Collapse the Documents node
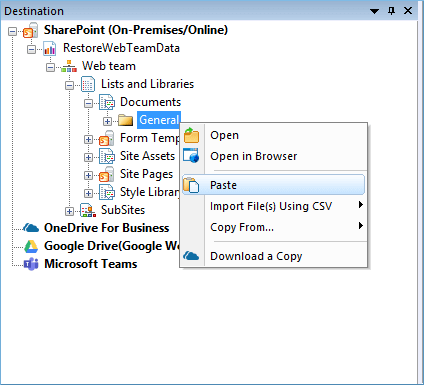 pyautogui.click(x=88, y=104)
